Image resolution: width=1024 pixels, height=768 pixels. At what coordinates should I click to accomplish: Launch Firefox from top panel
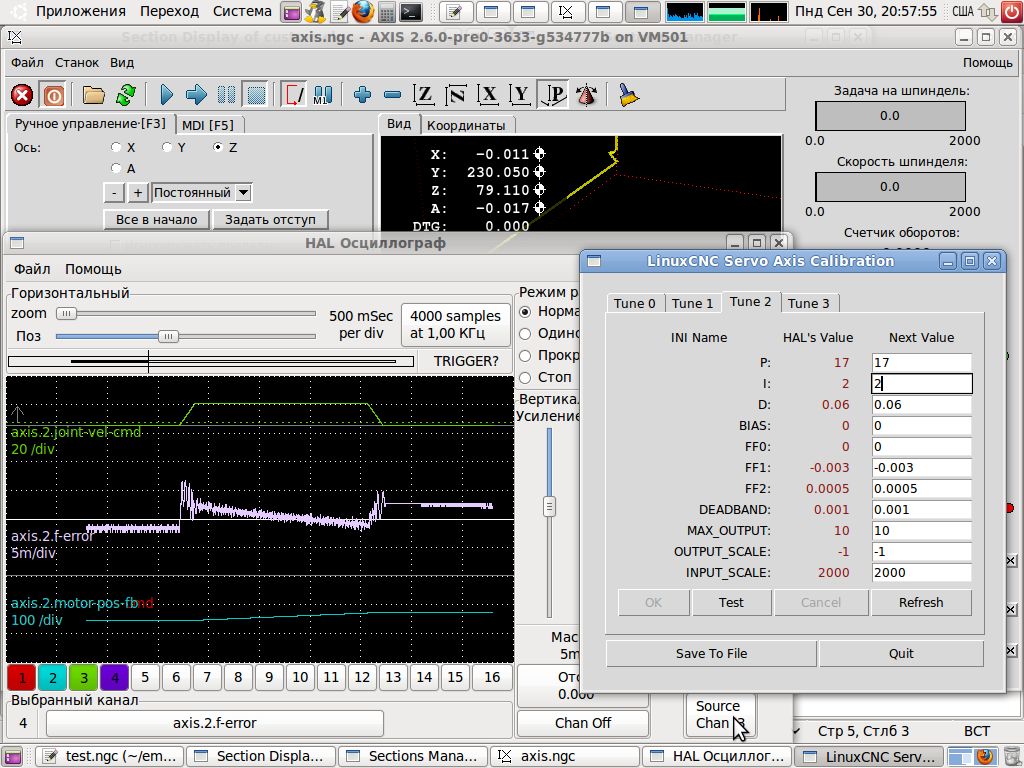(362, 11)
